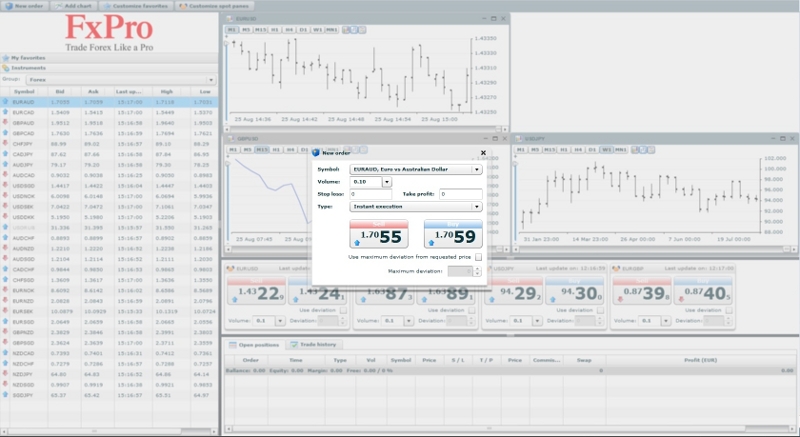Click the Take profit input field

[461, 194]
